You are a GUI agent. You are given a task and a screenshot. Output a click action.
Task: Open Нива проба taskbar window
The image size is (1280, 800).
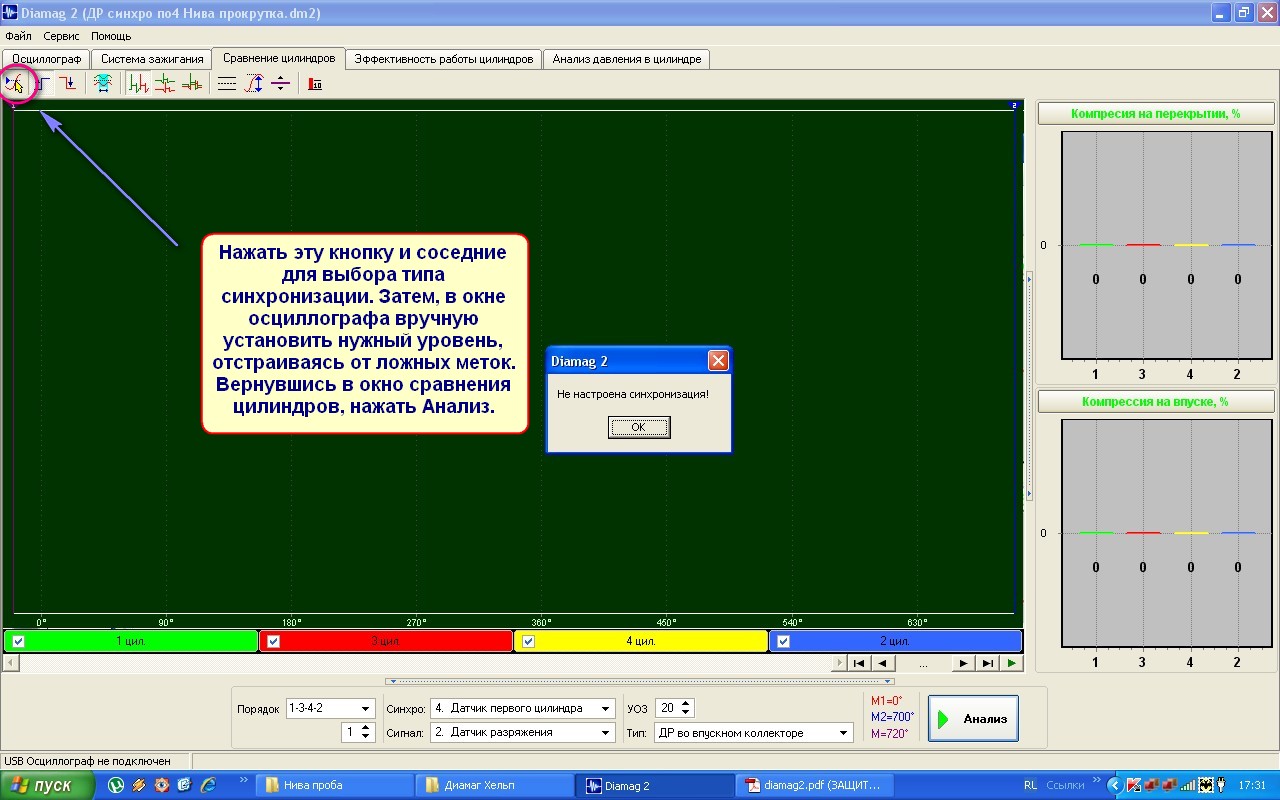(335, 786)
